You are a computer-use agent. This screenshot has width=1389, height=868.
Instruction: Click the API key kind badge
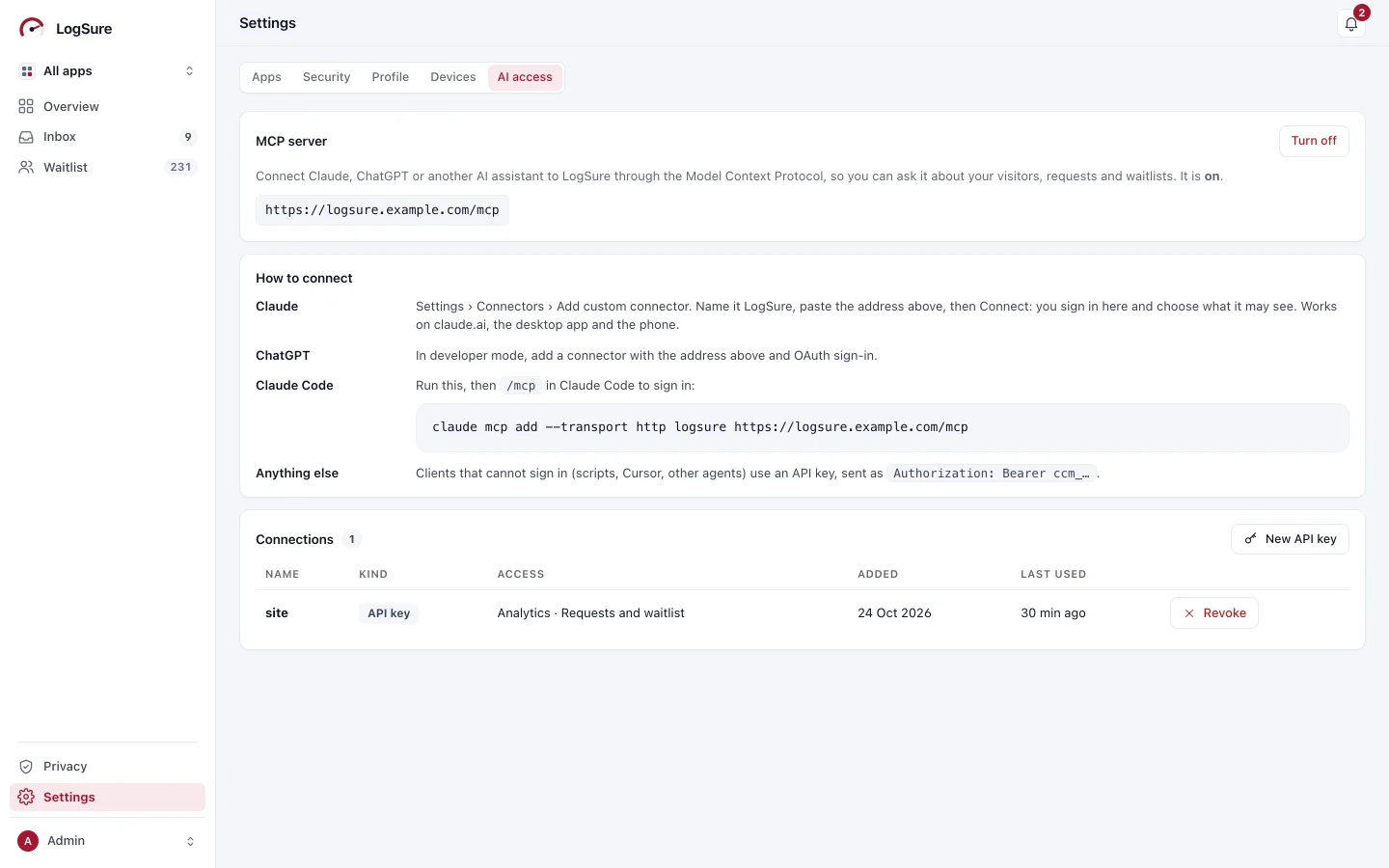[389, 613]
